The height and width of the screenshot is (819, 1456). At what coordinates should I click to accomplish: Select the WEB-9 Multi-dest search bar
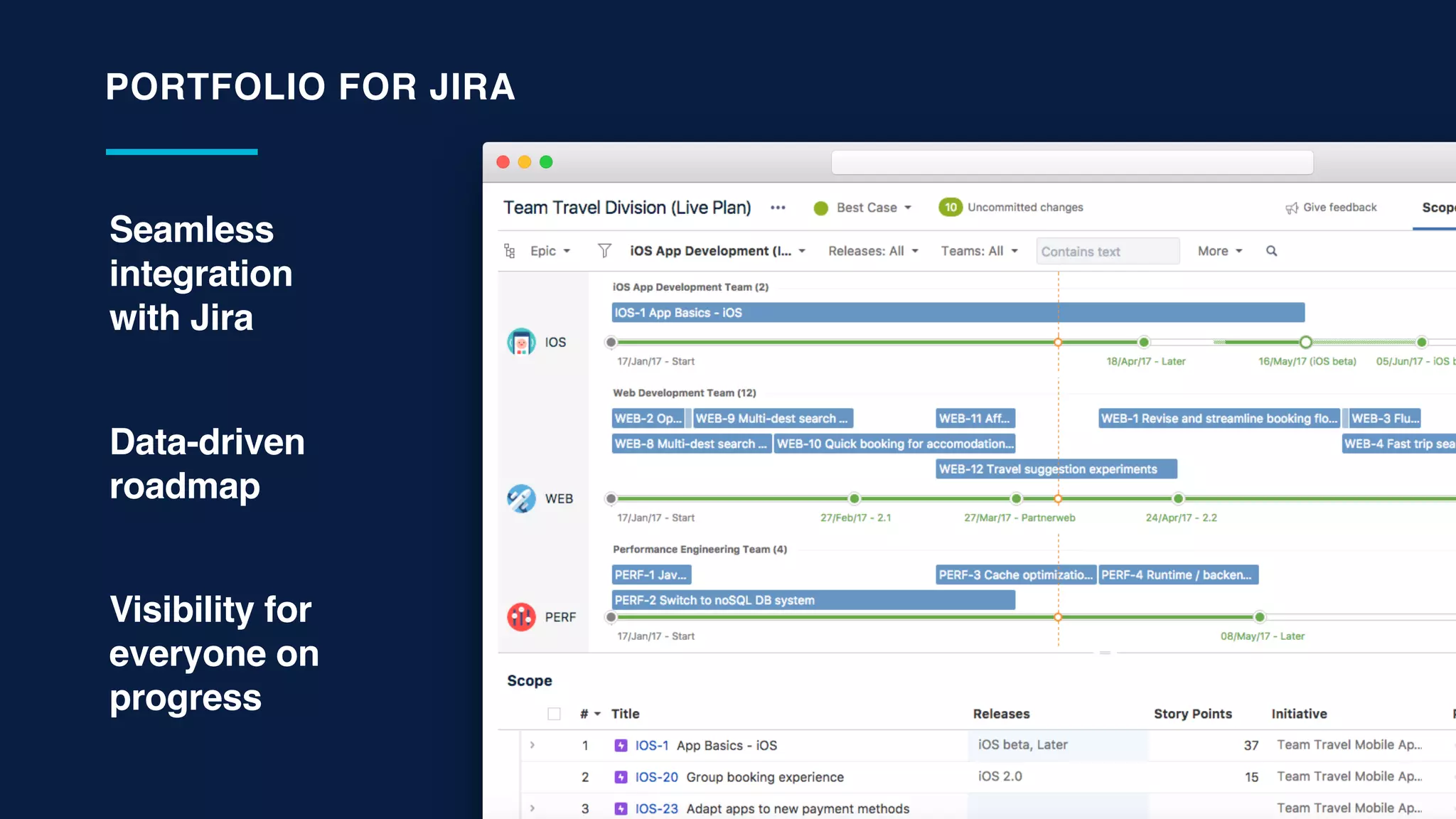point(772,418)
